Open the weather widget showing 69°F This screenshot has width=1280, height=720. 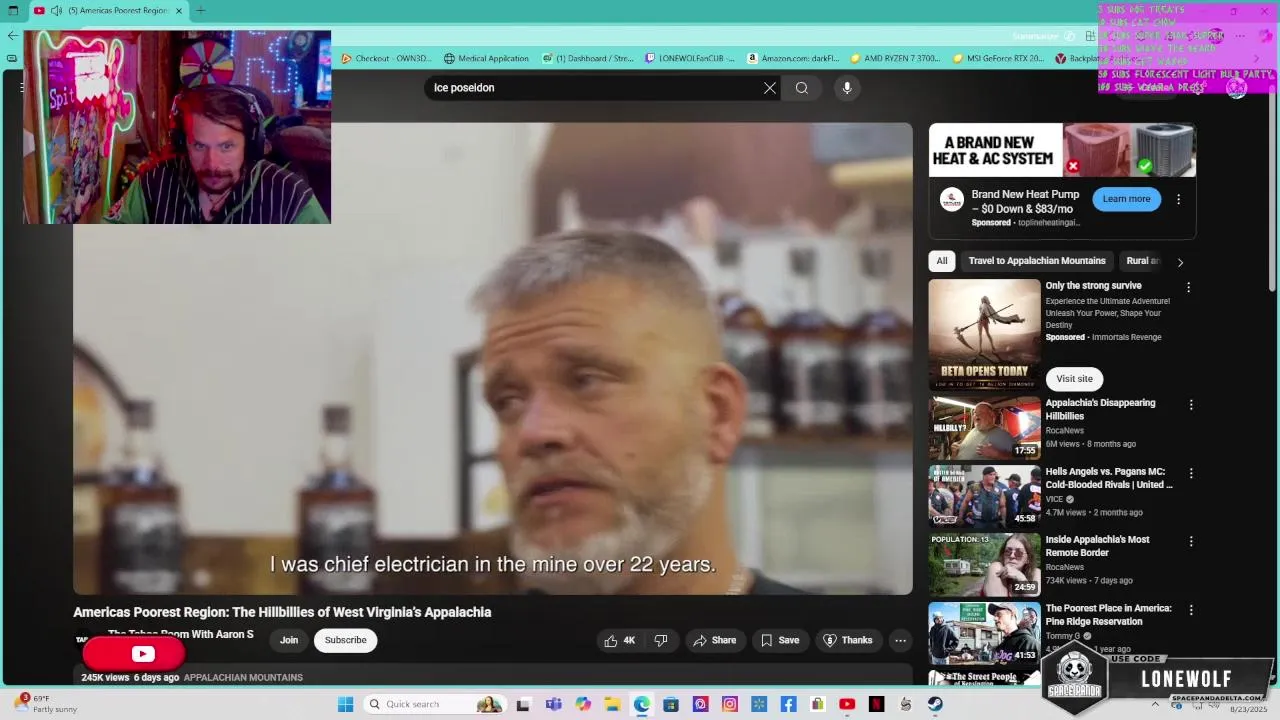(x=45, y=704)
